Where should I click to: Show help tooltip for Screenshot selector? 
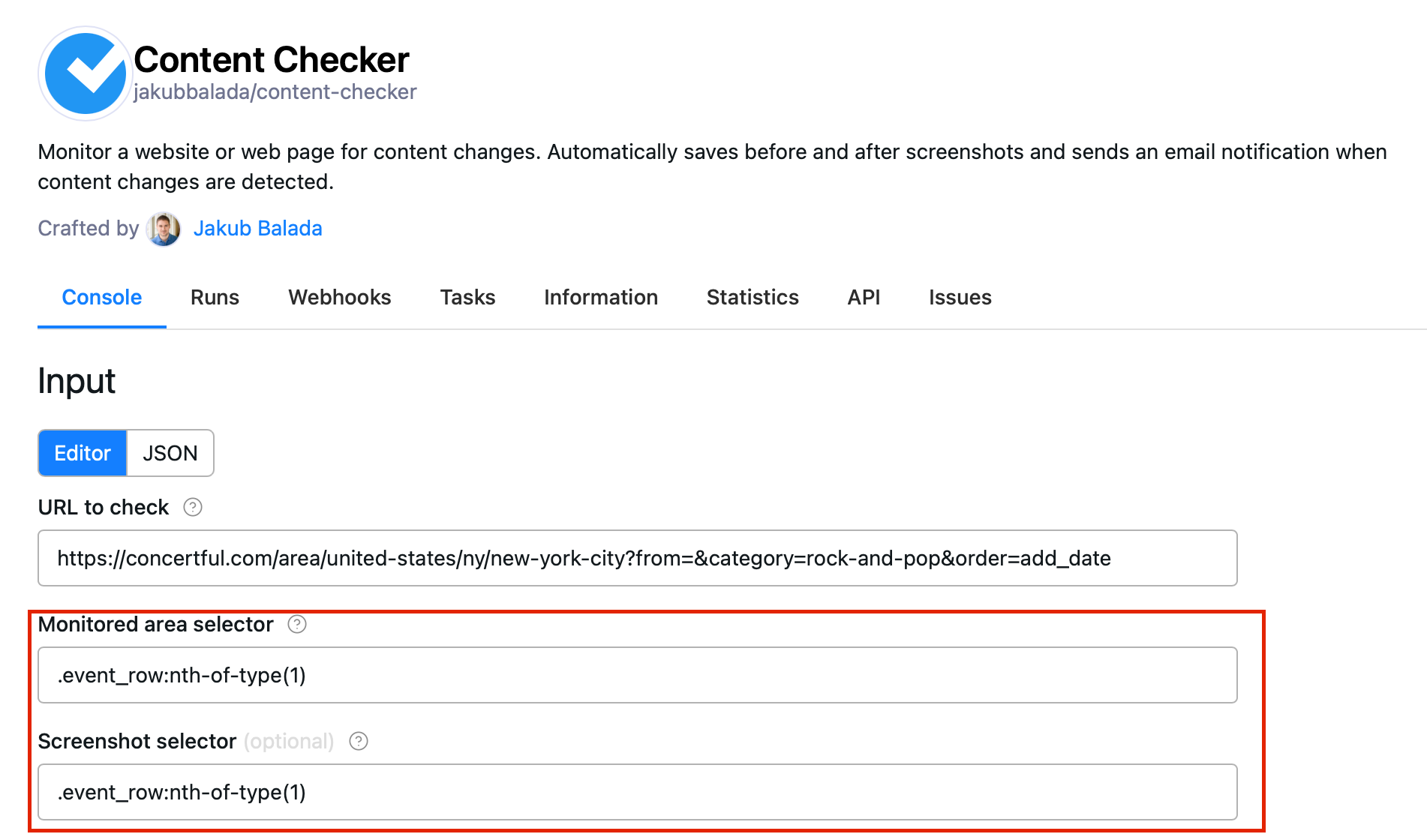click(359, 742)
